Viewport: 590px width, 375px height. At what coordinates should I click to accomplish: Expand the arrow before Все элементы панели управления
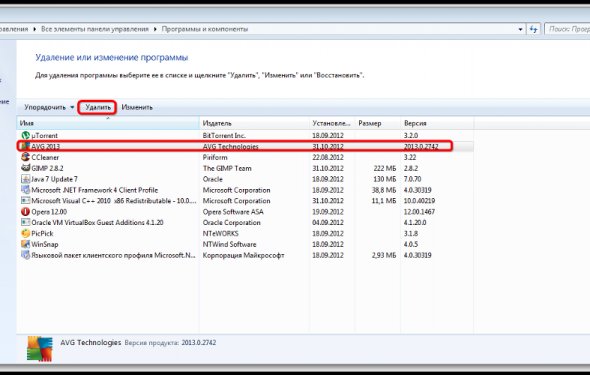[x=35, y=29]
